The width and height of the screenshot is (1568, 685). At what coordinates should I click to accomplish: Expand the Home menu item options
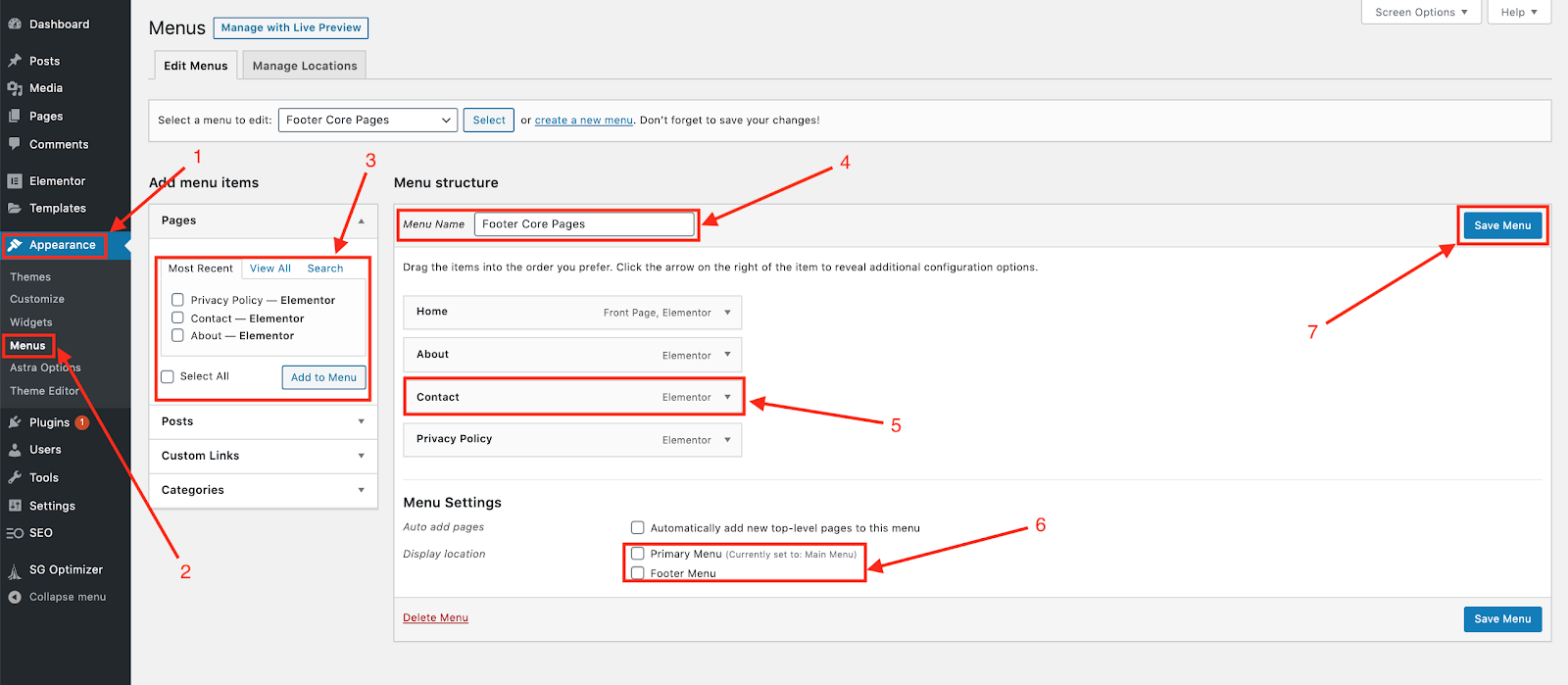pos(727,313)
